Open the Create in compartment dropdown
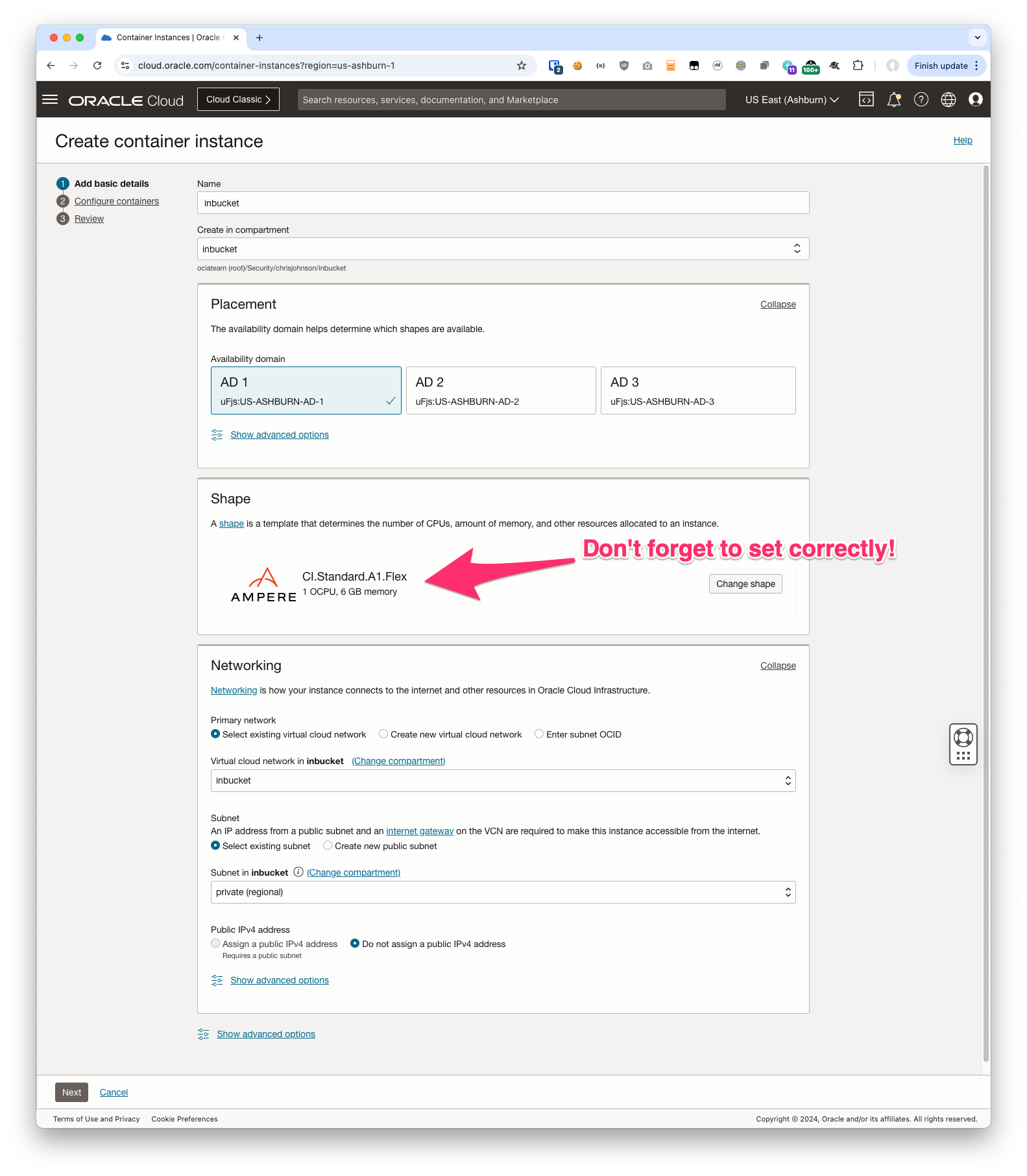1027x1176 pixels. point(503,249)
